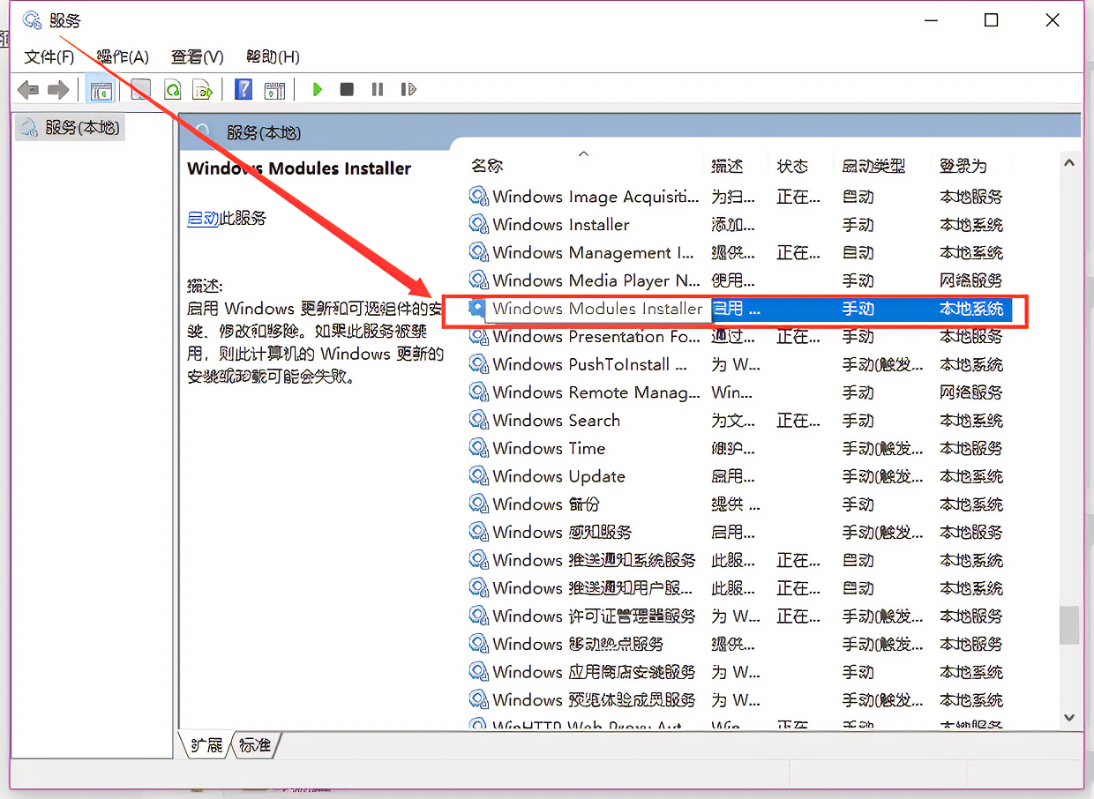Open help with the question mark icon
Screen dimensions: 1094x799
click(x=243, y=89)
